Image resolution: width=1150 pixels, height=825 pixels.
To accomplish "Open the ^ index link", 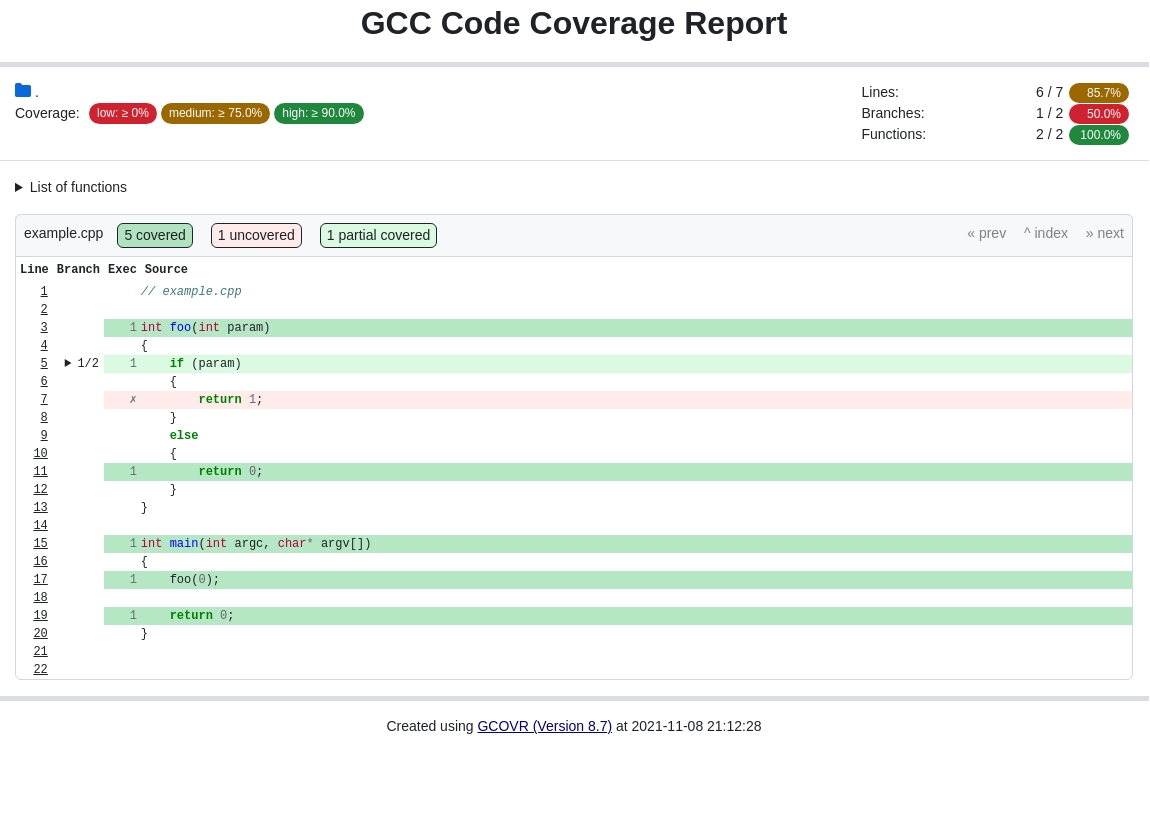I will click(1046, 233).
